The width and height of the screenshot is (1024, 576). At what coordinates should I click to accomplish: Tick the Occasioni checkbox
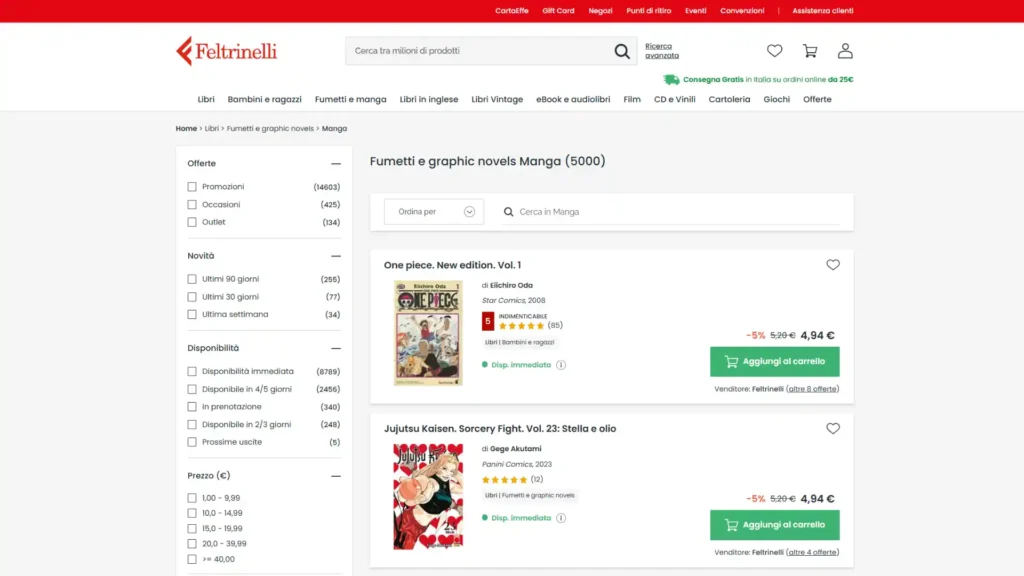192,204
